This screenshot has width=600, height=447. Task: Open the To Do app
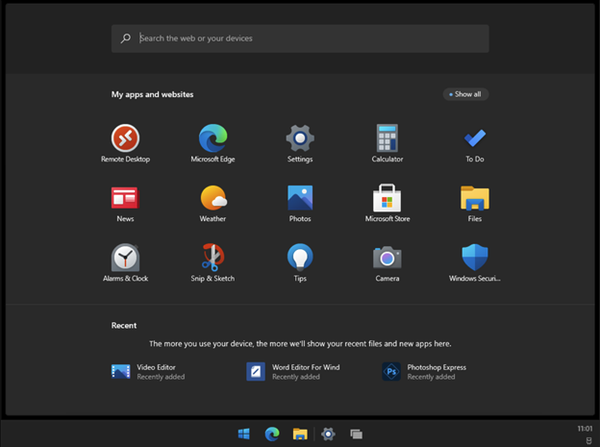coord(474,143)
